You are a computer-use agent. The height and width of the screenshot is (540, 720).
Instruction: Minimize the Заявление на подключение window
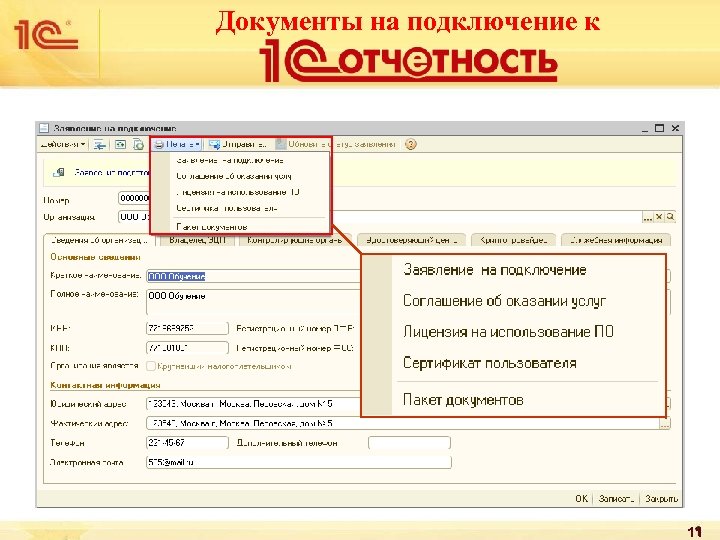coord(645,129)
